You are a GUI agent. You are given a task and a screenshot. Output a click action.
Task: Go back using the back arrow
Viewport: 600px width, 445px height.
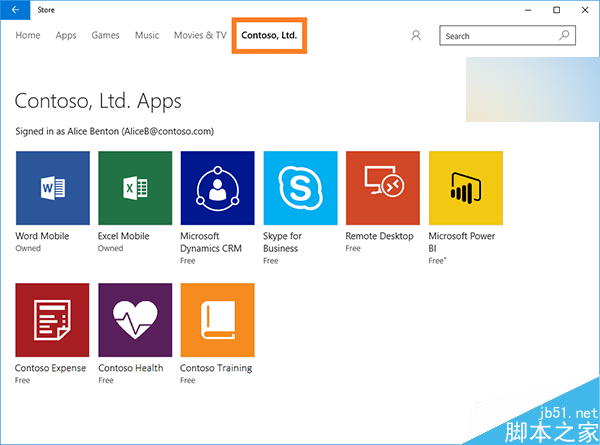(15, 9)
